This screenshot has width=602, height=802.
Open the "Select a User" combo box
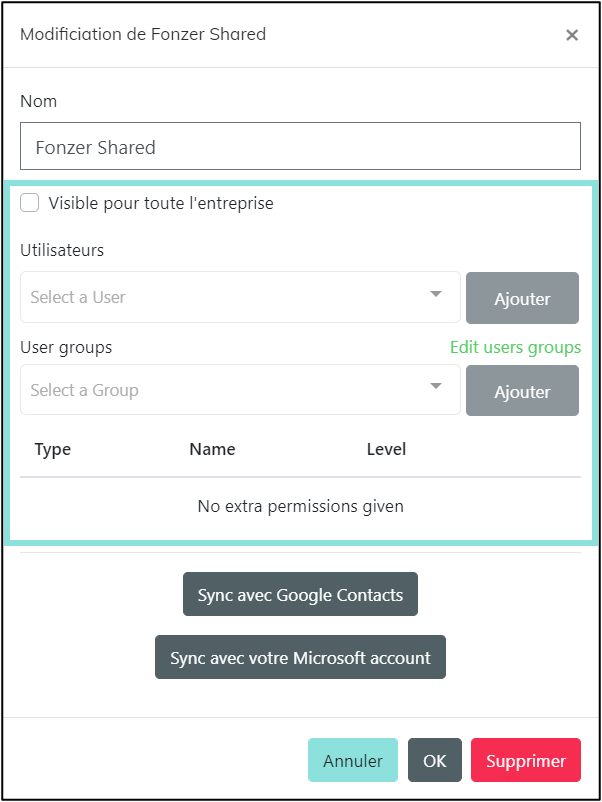[x=225, y=297]
